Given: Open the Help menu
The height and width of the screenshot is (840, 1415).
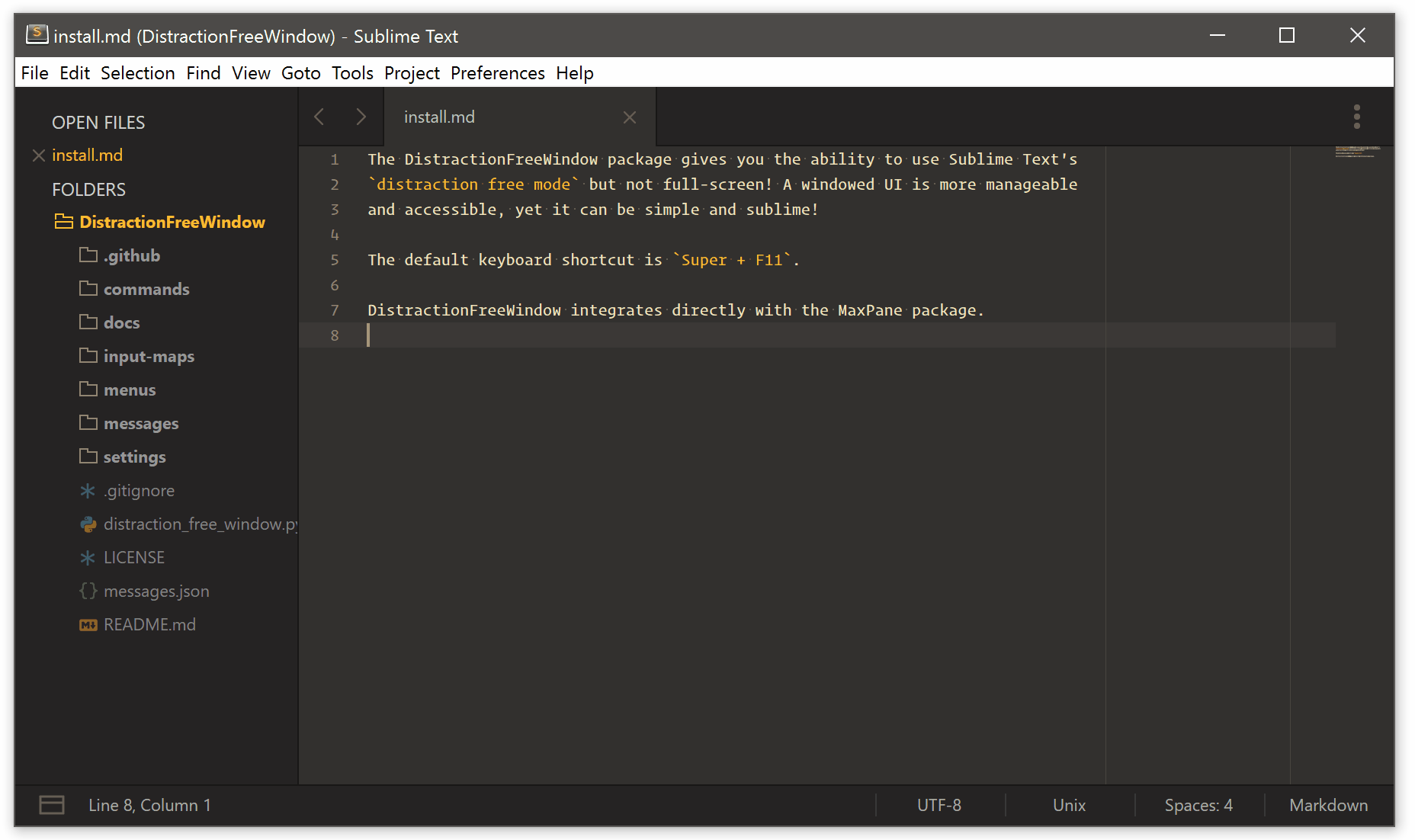Looking at the screenshot, I should (575, 73).
